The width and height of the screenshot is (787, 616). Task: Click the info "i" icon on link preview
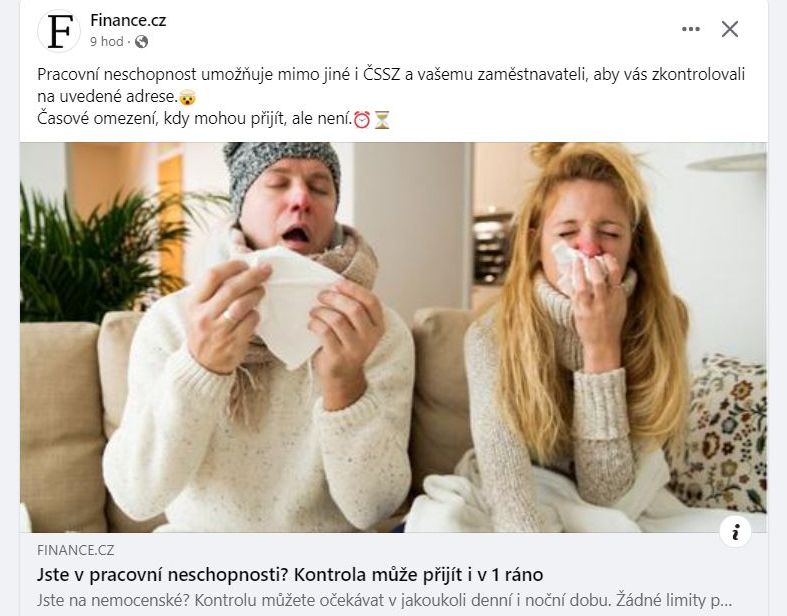point(735,531)
